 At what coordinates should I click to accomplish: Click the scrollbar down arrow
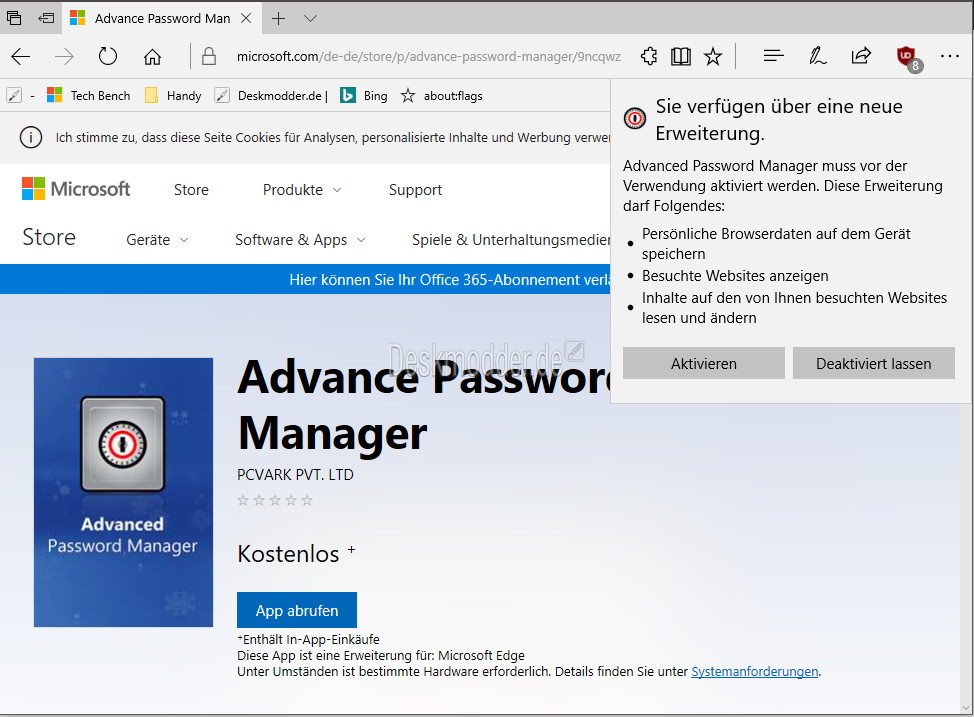[x=966, y=708]
